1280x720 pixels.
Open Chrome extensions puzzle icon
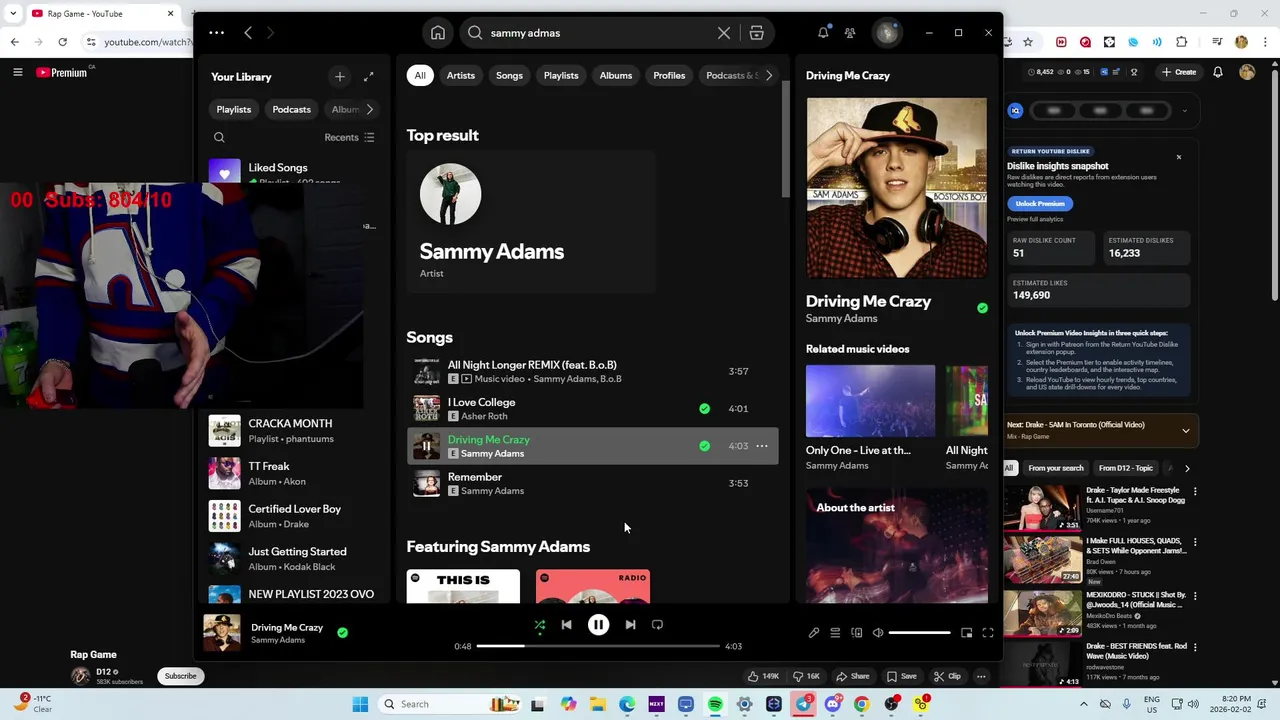point(1182,42)
